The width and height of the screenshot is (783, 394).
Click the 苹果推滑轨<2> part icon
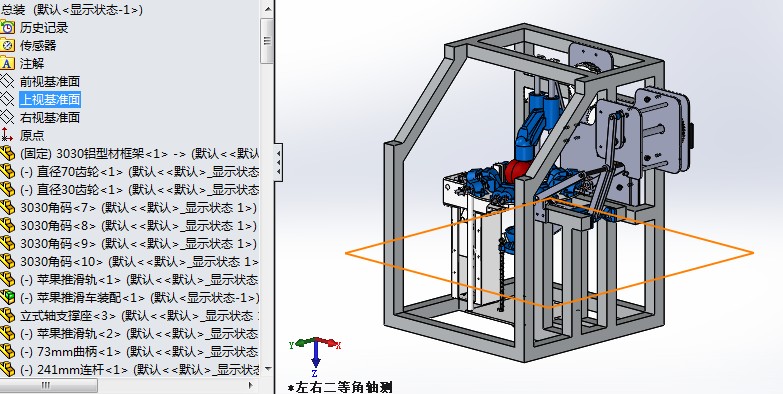7,333
